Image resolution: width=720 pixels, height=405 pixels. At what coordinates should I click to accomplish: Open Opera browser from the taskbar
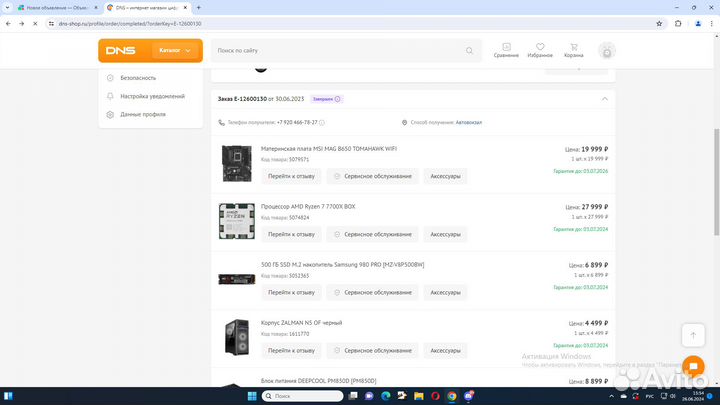point(435,396)
